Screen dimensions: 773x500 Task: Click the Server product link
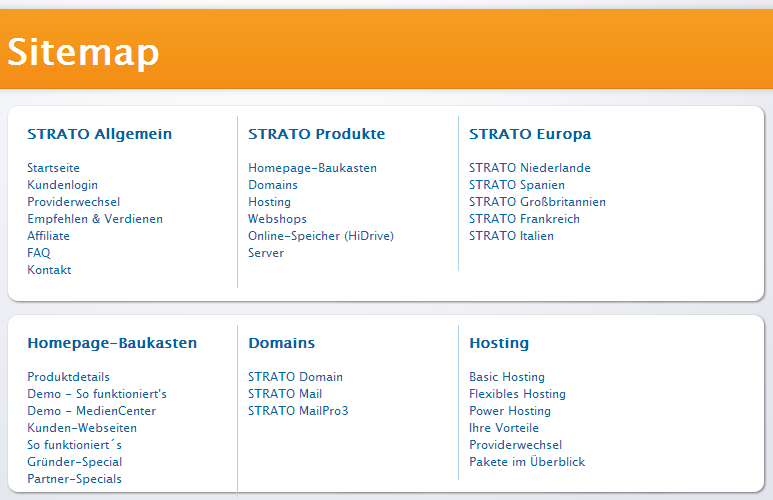coord(266,253)
